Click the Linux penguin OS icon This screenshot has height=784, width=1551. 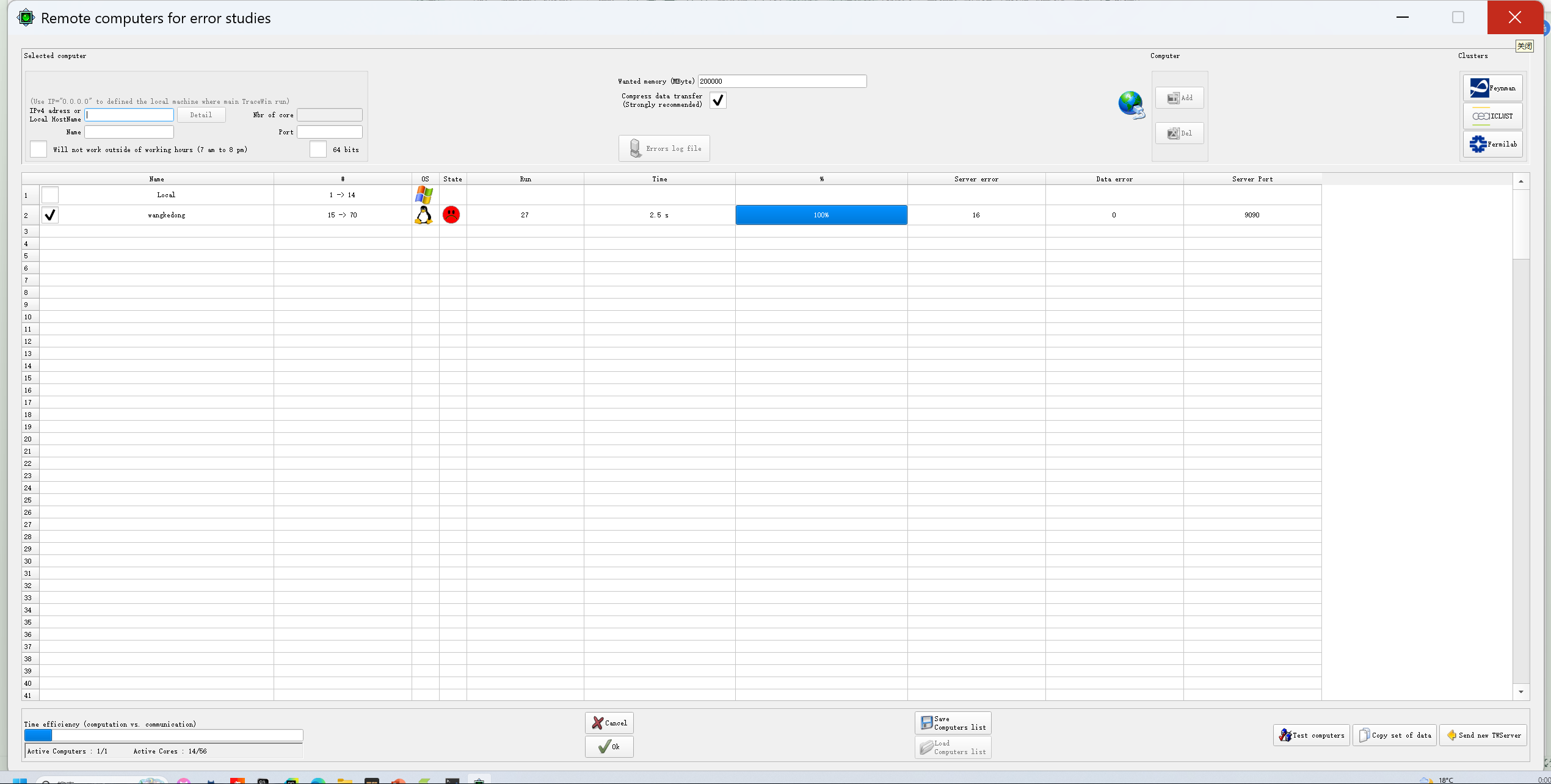[424, 215]
